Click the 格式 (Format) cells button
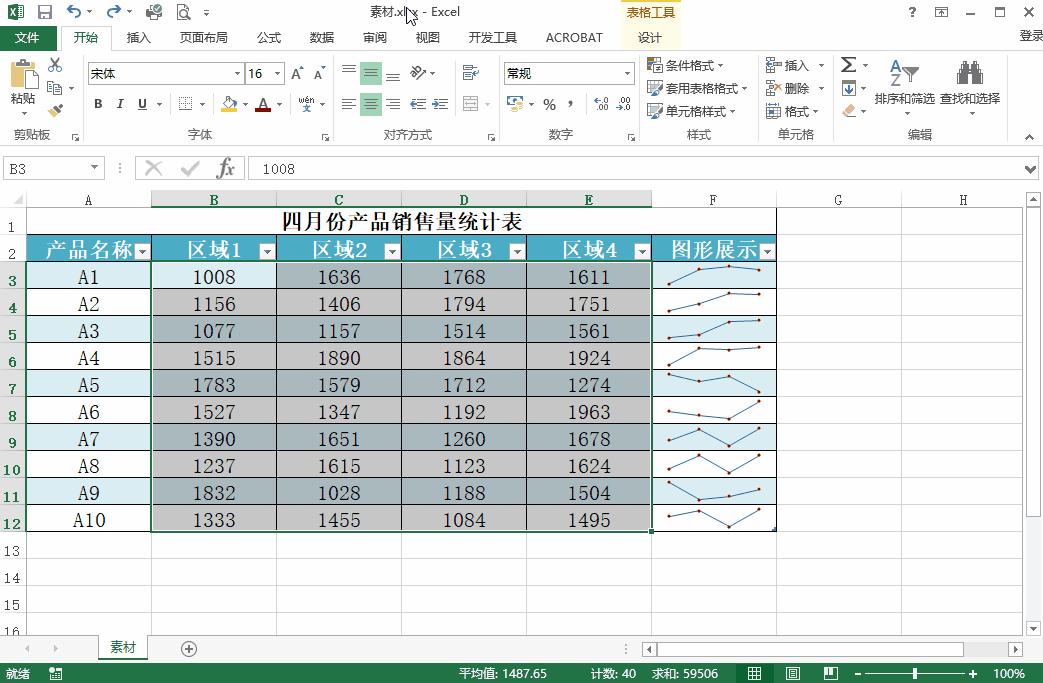This screenshot has height=683, width=1043. (792, 111)
